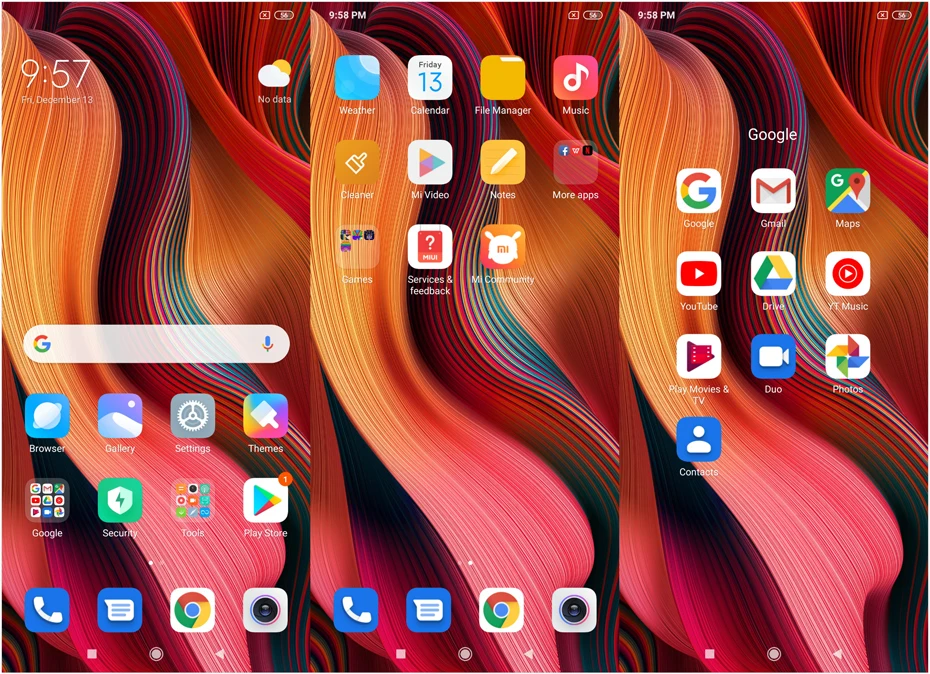This screenshot has height=674, width=930.
Task: Open the Security app
Action: coord(120,500)
